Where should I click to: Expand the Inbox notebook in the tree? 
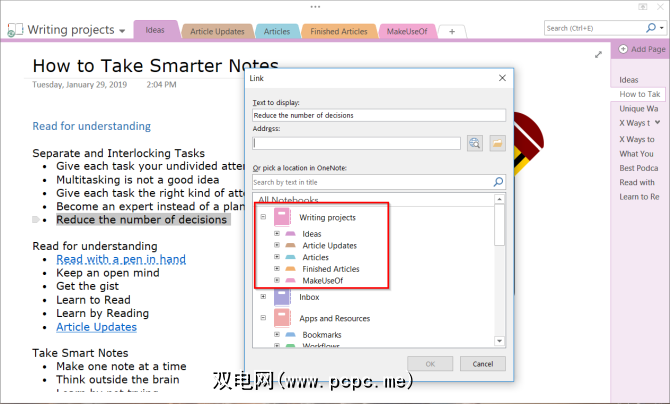coord(263,296)
